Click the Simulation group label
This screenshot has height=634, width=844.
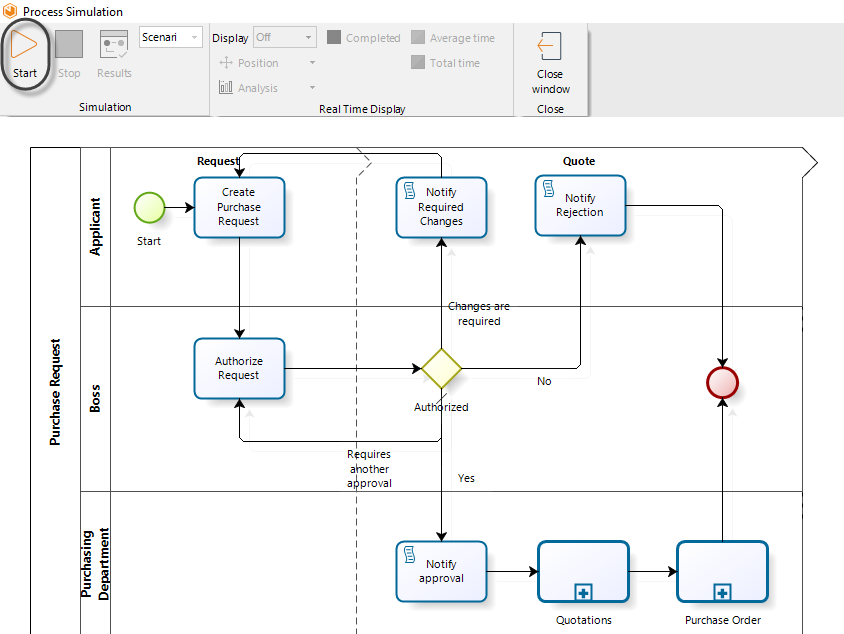click(105, 107)
